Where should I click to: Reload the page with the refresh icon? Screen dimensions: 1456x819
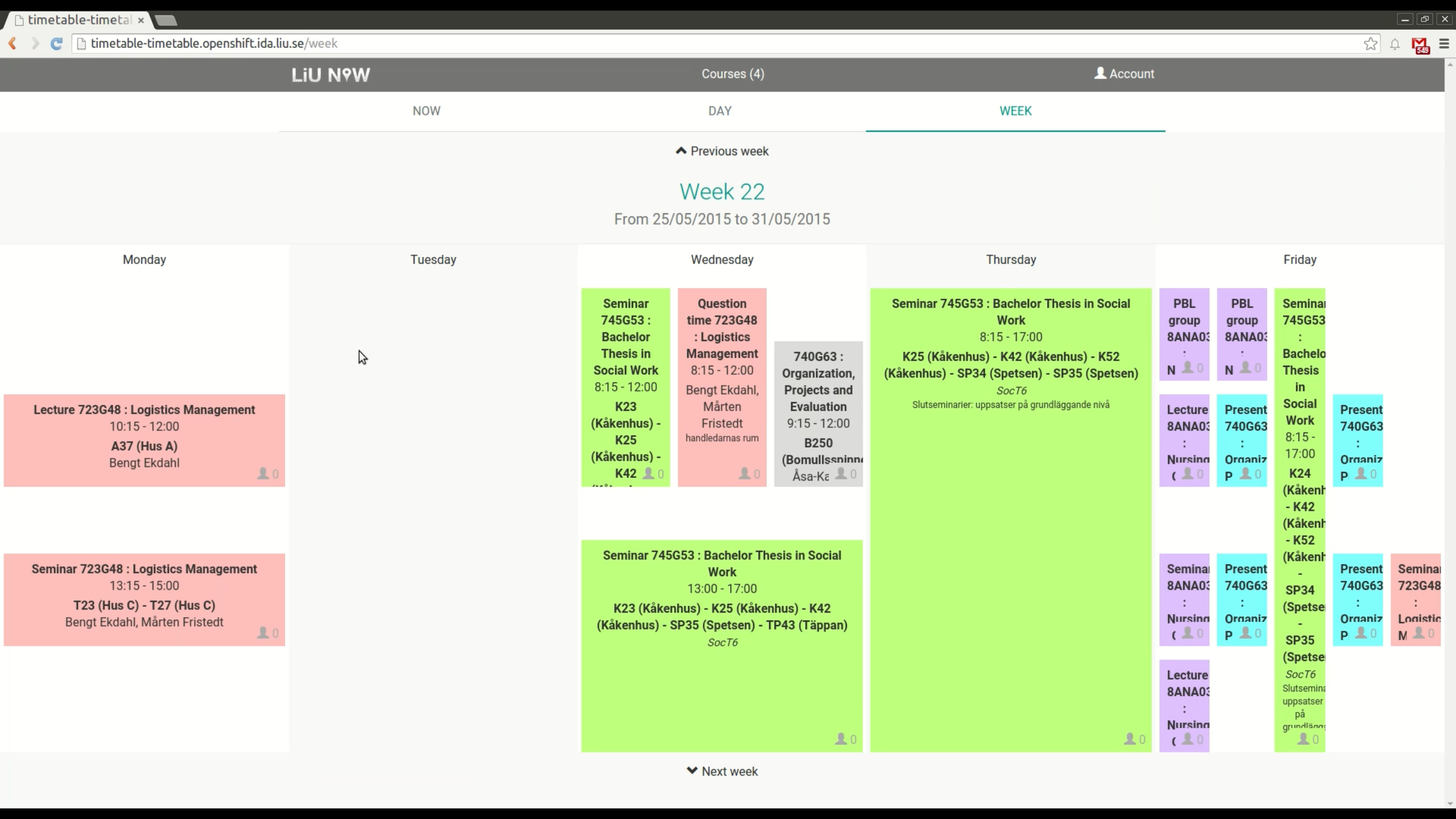pyautogui.click(x=56, y=43)
